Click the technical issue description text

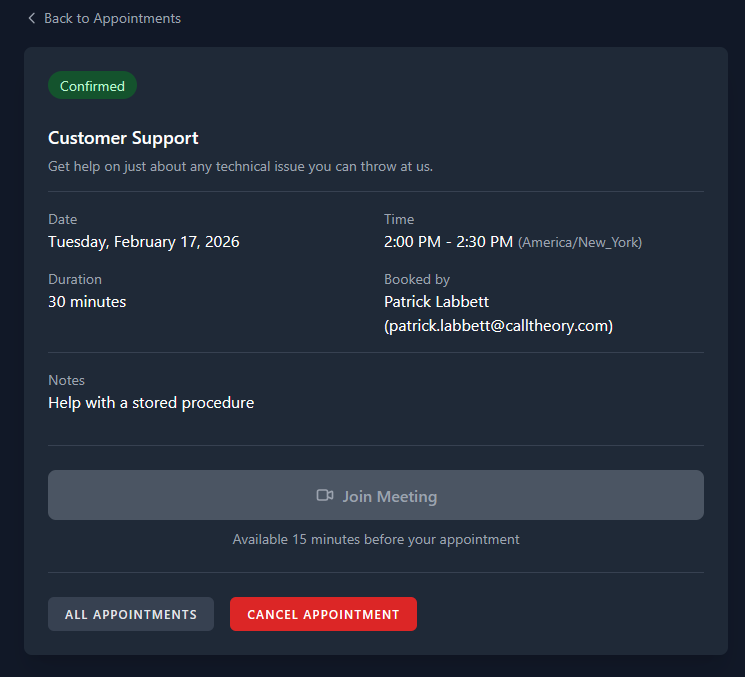tap(240, 166)
